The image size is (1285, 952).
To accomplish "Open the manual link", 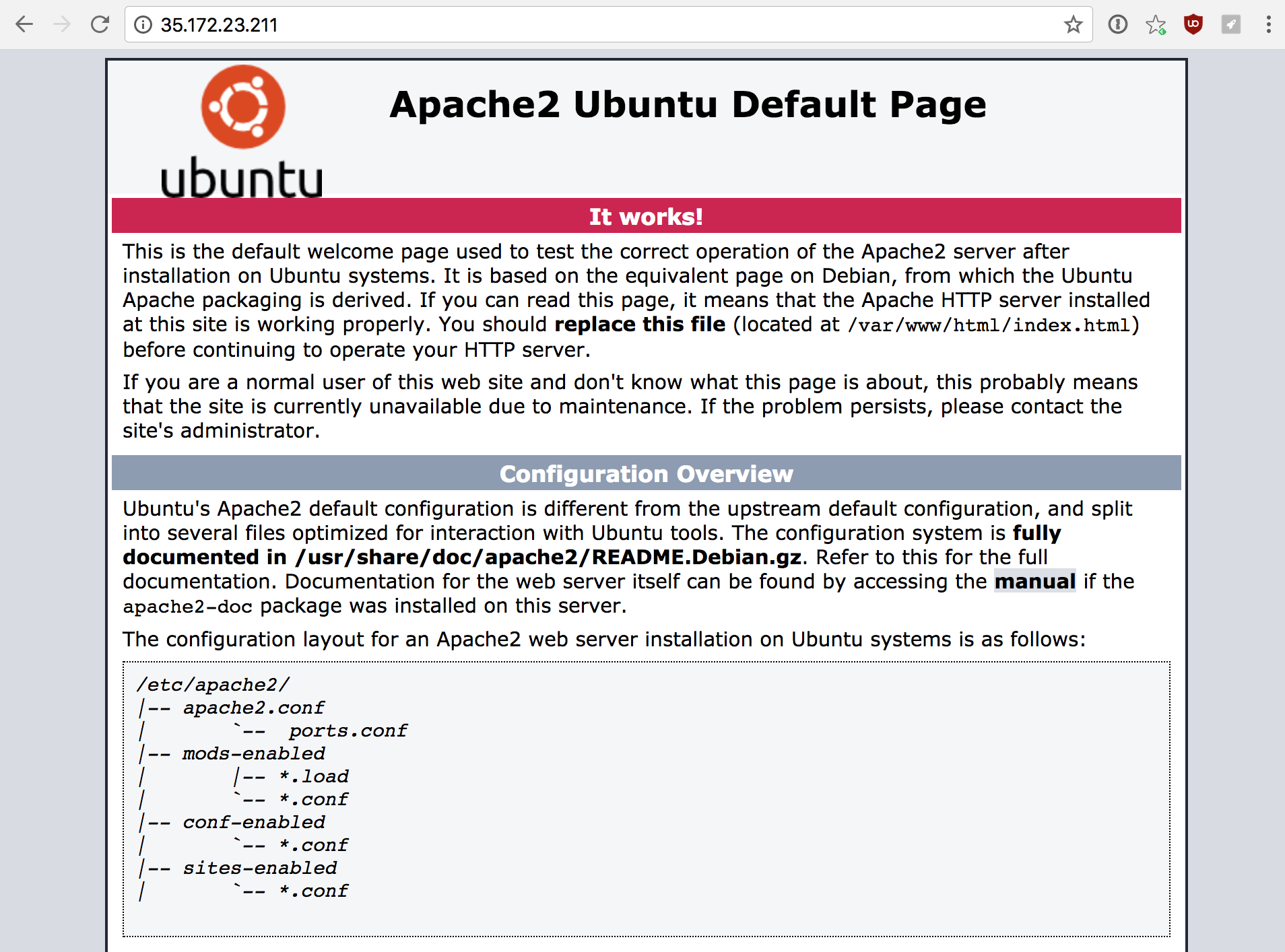I will coord(1034,581).
